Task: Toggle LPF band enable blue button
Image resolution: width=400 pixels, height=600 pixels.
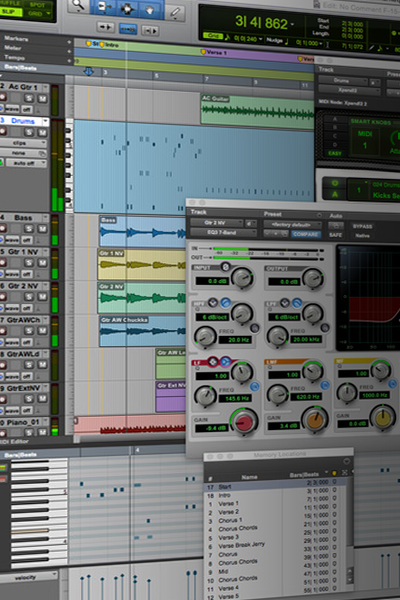Action: tap(297, 304)
